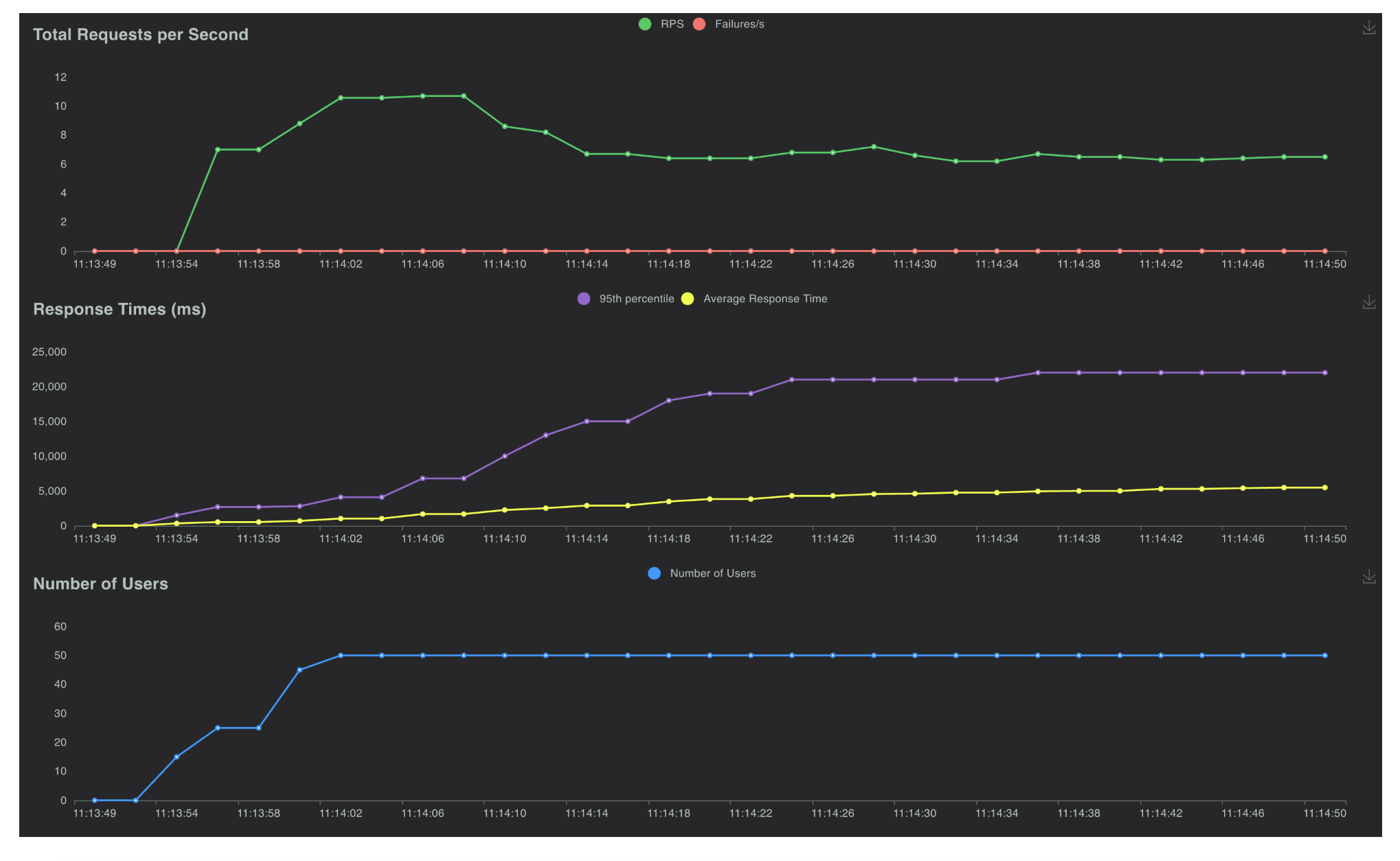Click the final Average Response Time point
The image size is (1400, 861).
pos(1325,487)
